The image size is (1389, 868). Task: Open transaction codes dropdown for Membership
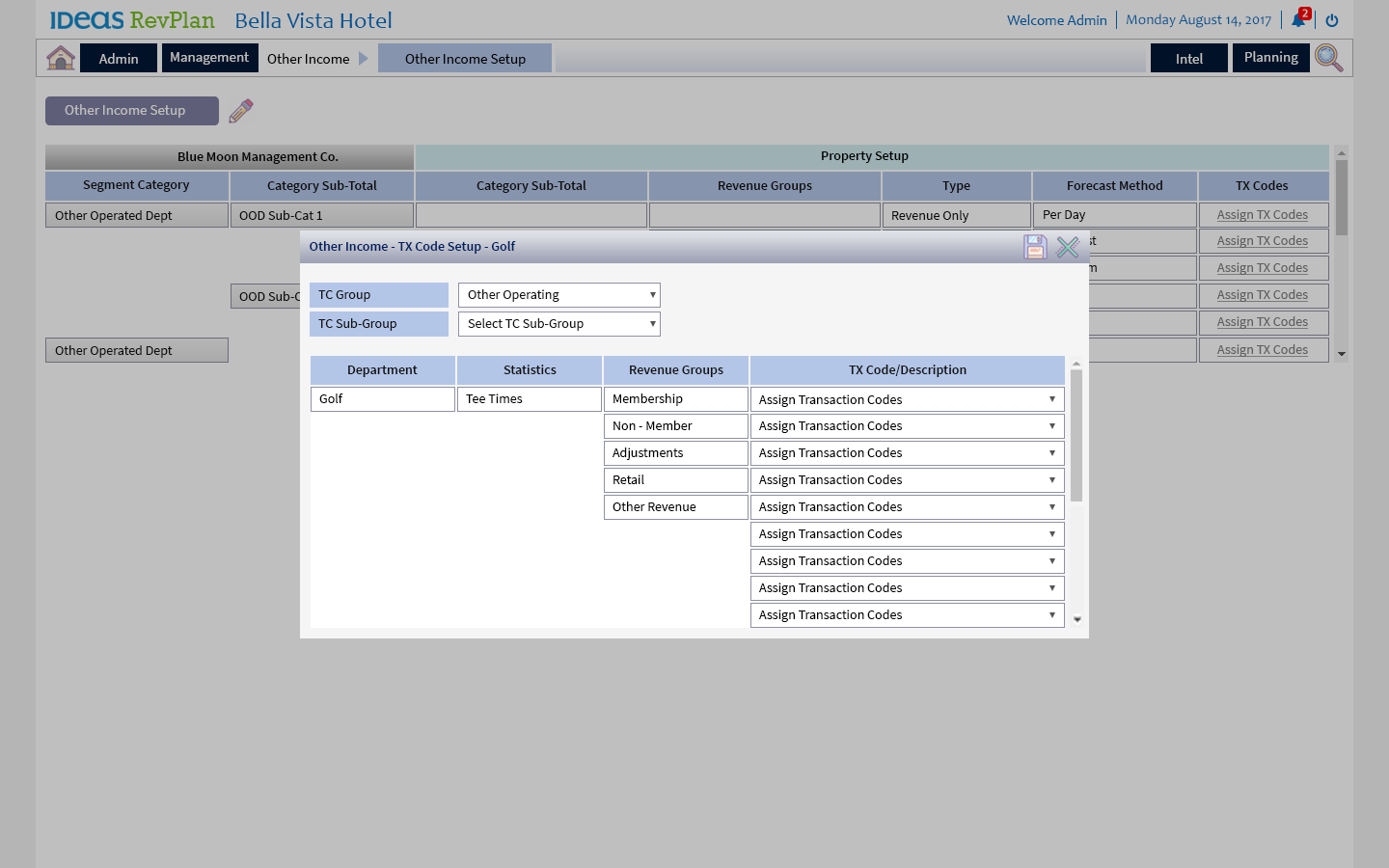coord(907,399)
